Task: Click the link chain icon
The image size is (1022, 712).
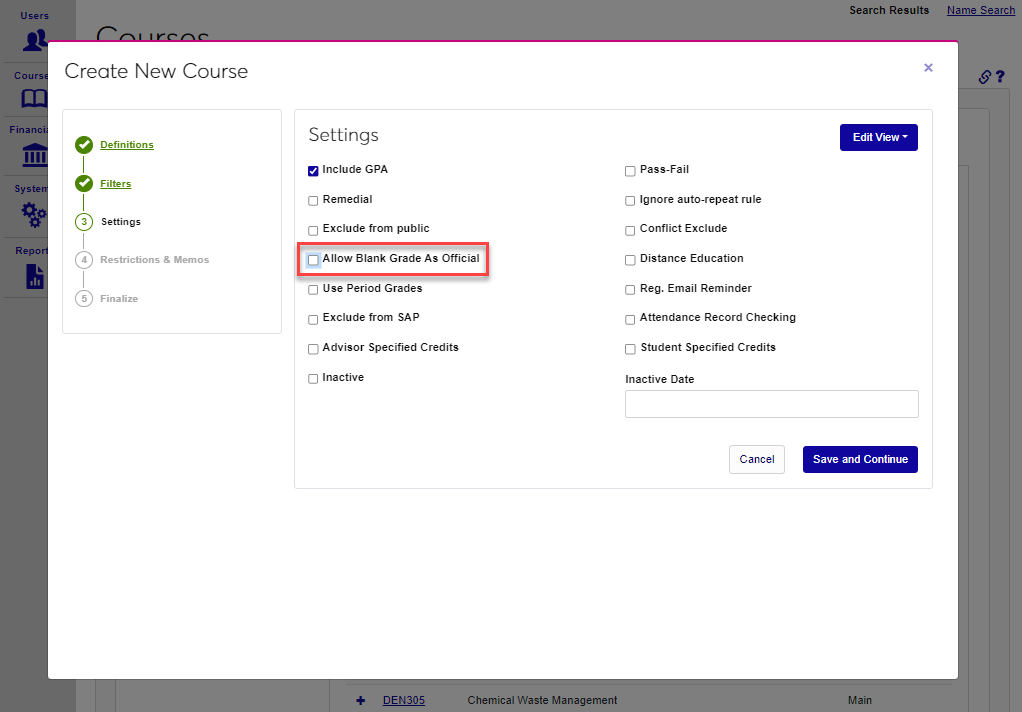Action: 984,77
